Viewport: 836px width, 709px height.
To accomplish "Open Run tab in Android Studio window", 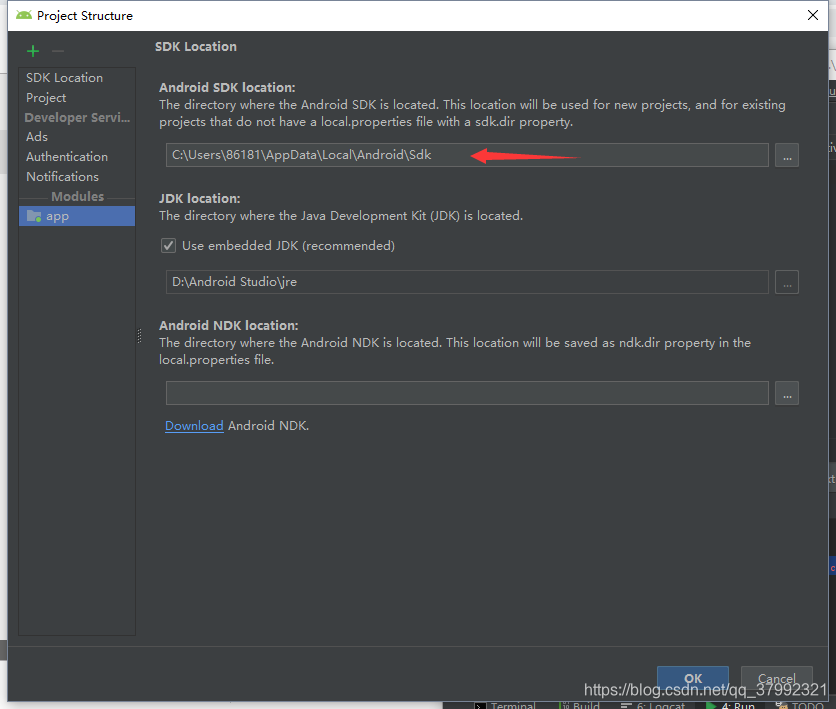I will pos(730,705).
